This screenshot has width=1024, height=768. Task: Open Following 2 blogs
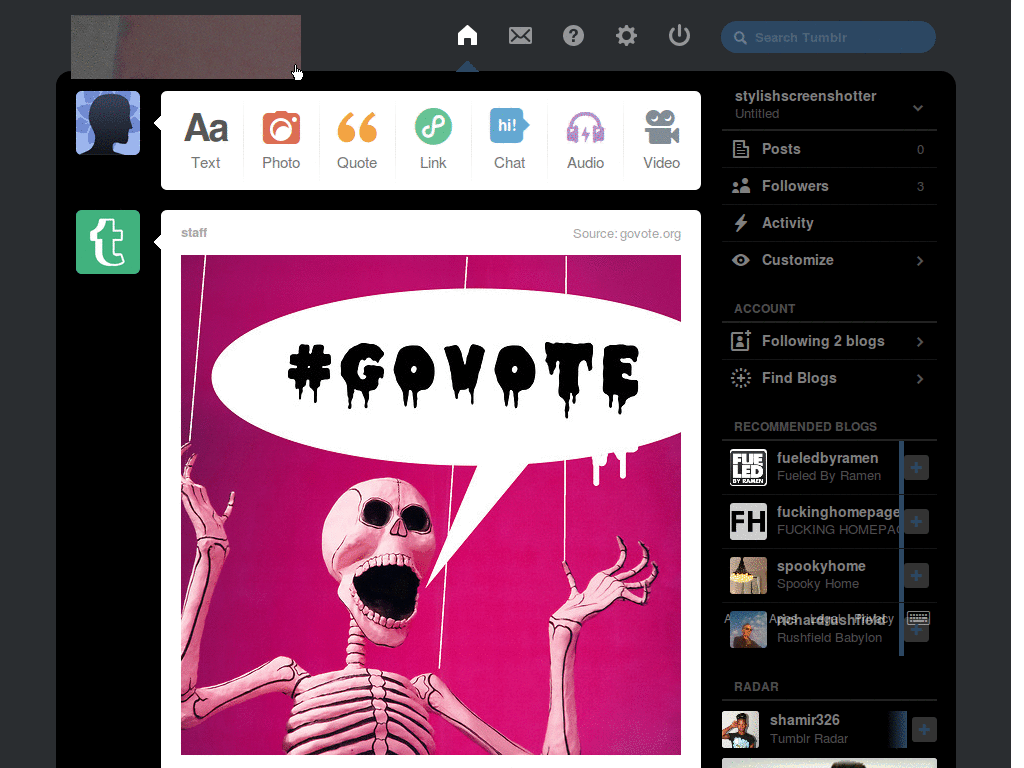[829, 341]
